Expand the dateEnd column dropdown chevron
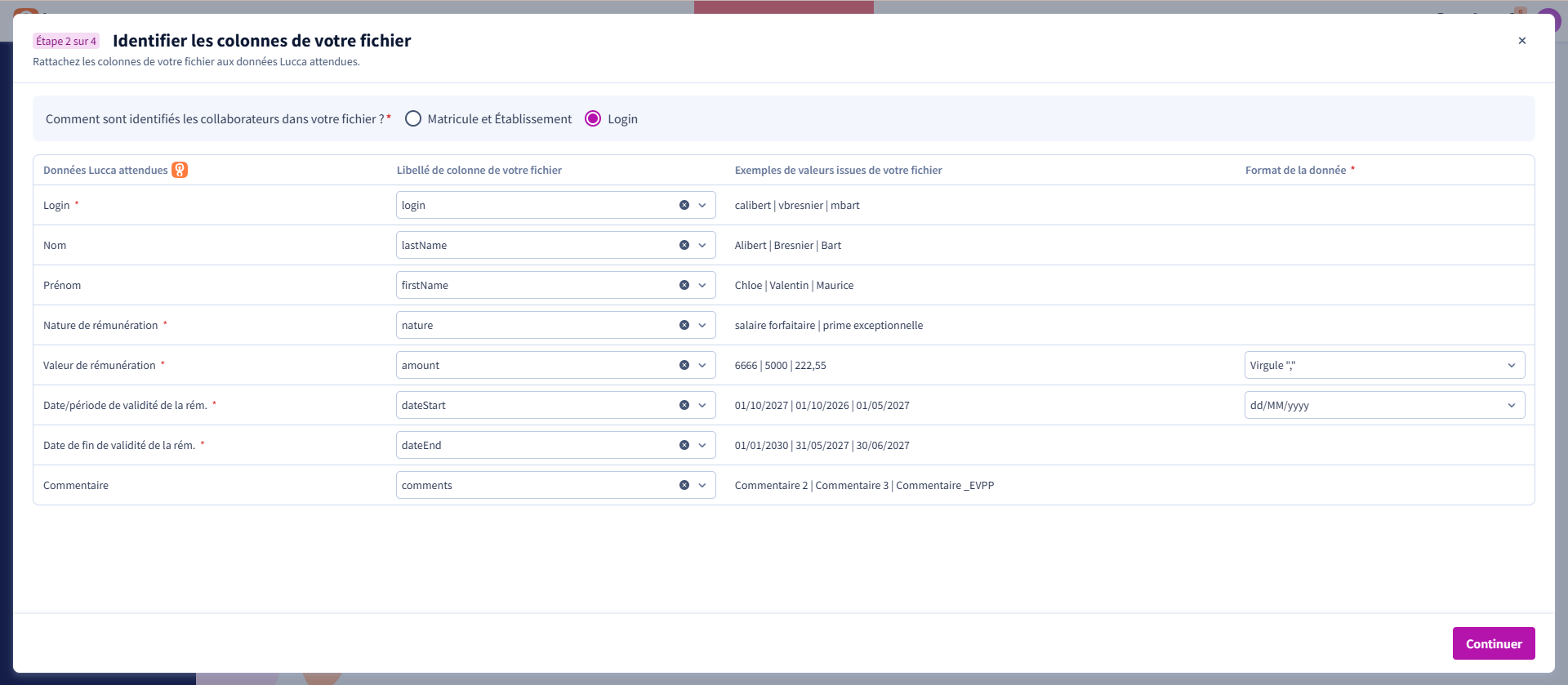 click(x=702, y=445)
